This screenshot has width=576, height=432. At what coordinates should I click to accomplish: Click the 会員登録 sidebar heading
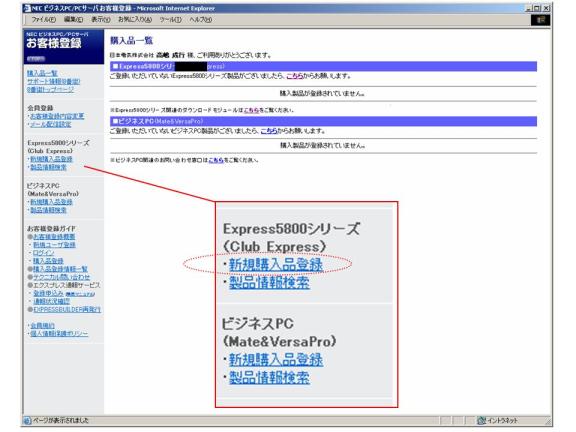tap(40, 108)
